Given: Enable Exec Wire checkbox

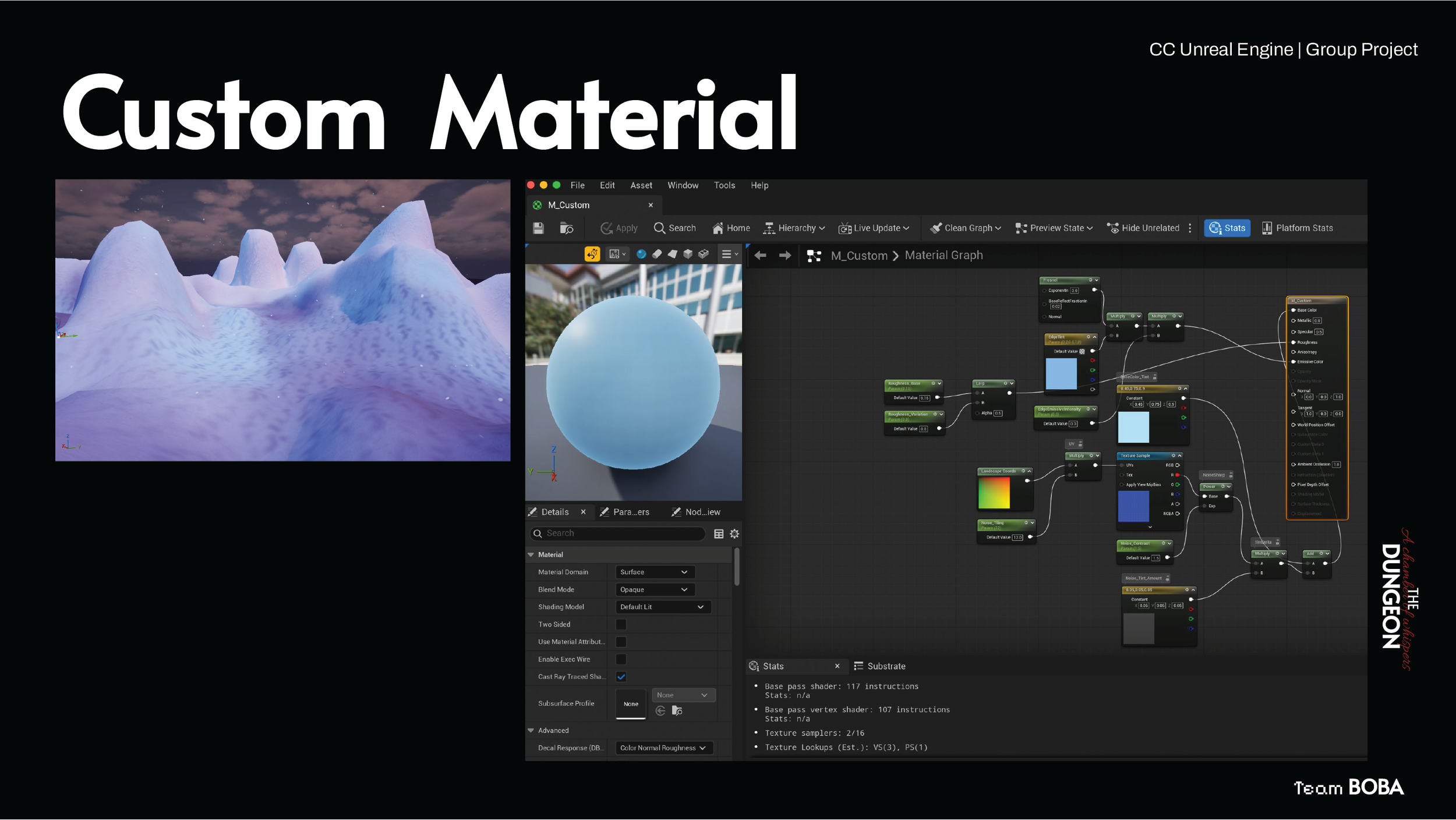Looking at the screenshot, I should click(x=621, y=659).
